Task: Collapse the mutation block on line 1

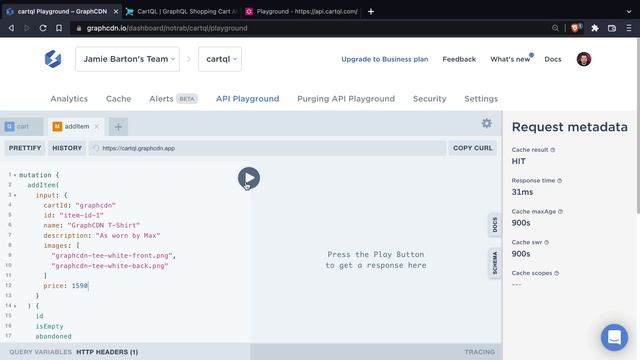Action: tap(15, 175)
